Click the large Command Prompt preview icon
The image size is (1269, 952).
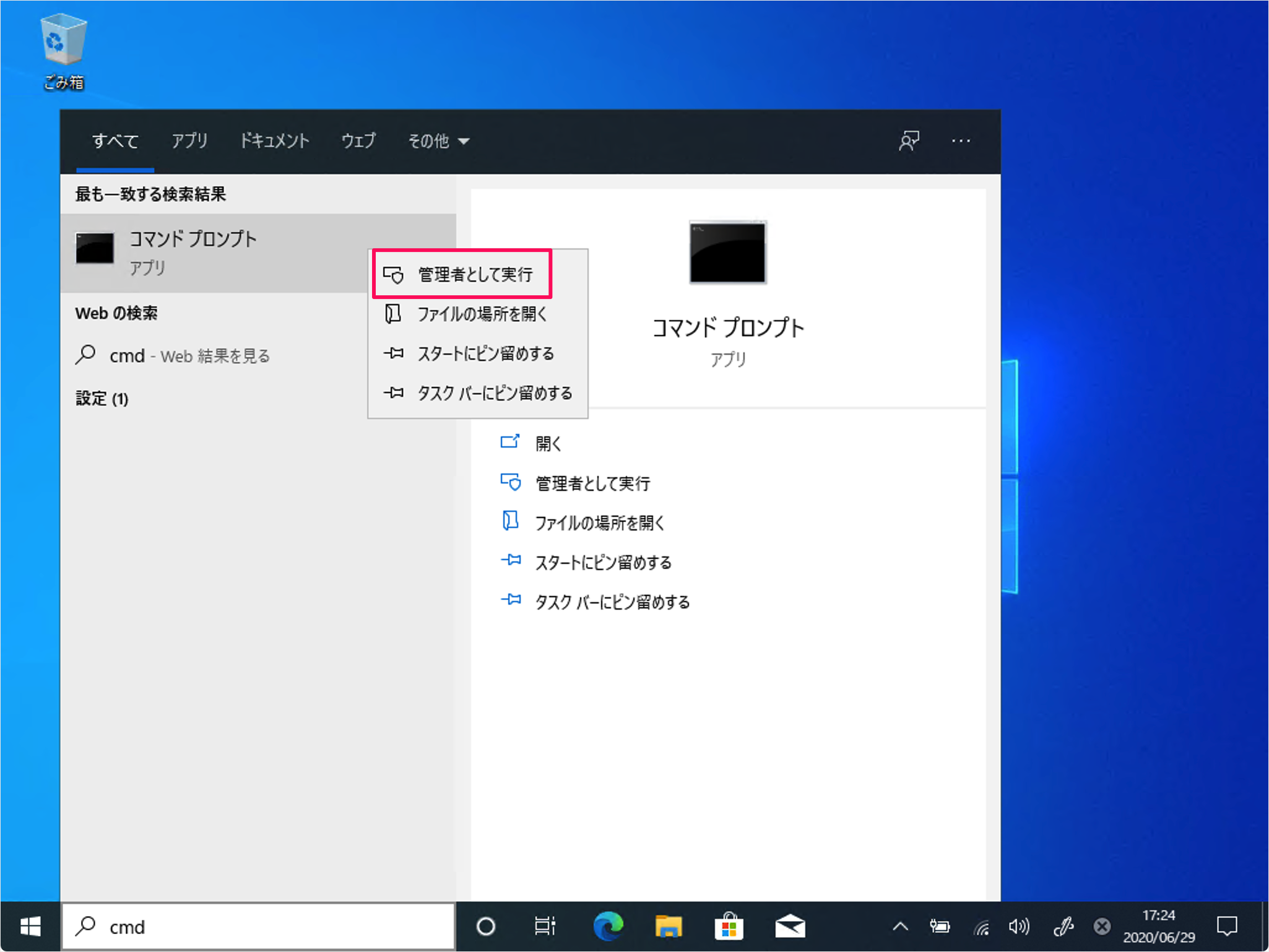727,253
